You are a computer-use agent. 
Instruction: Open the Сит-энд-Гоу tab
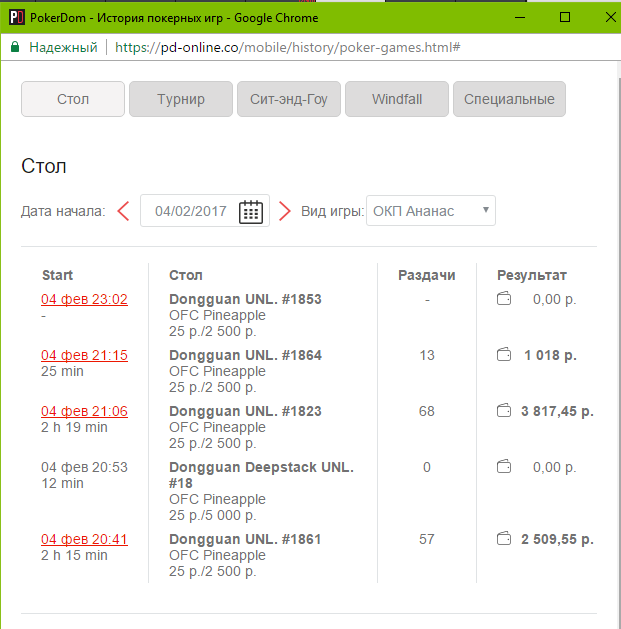(289, 99)
